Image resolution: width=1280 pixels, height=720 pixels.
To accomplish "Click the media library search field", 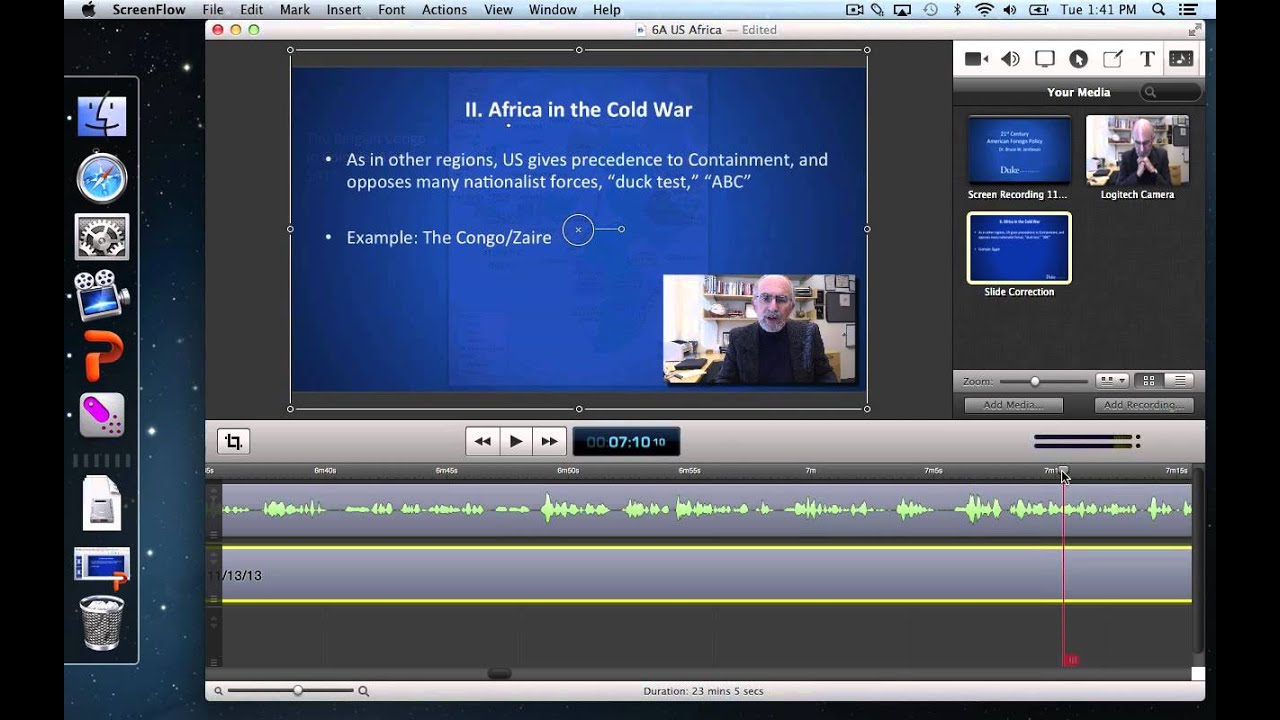I will click(1171, 92).
